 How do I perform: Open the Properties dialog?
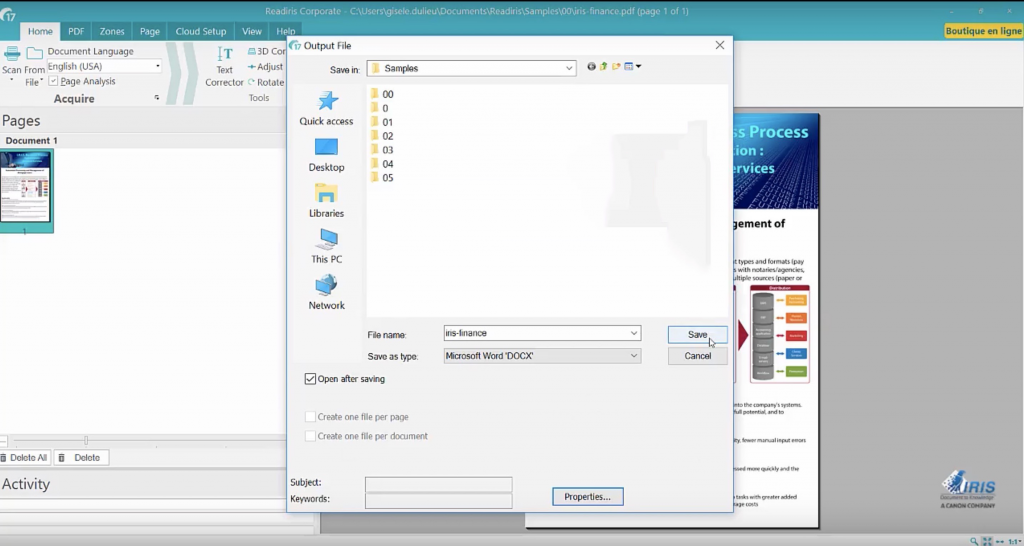(588, 496)
